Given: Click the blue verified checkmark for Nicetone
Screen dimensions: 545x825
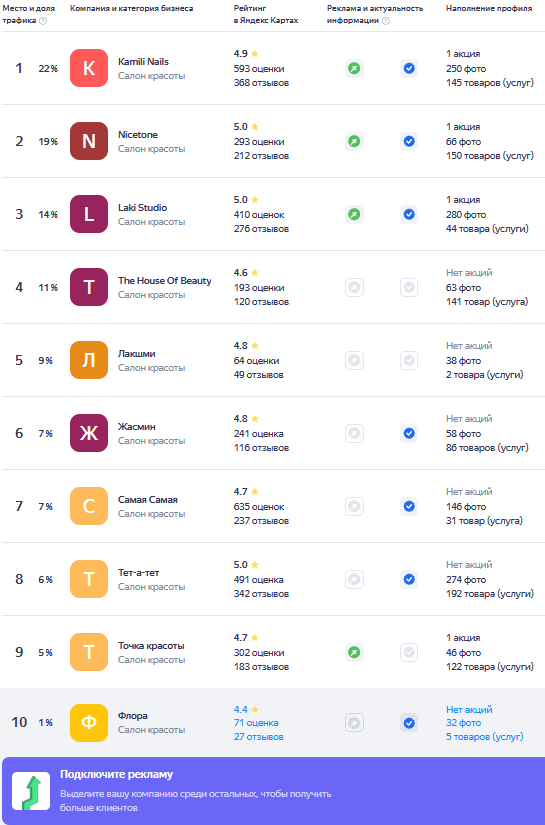Looking at the screenshot, I should tap(409, 142).
